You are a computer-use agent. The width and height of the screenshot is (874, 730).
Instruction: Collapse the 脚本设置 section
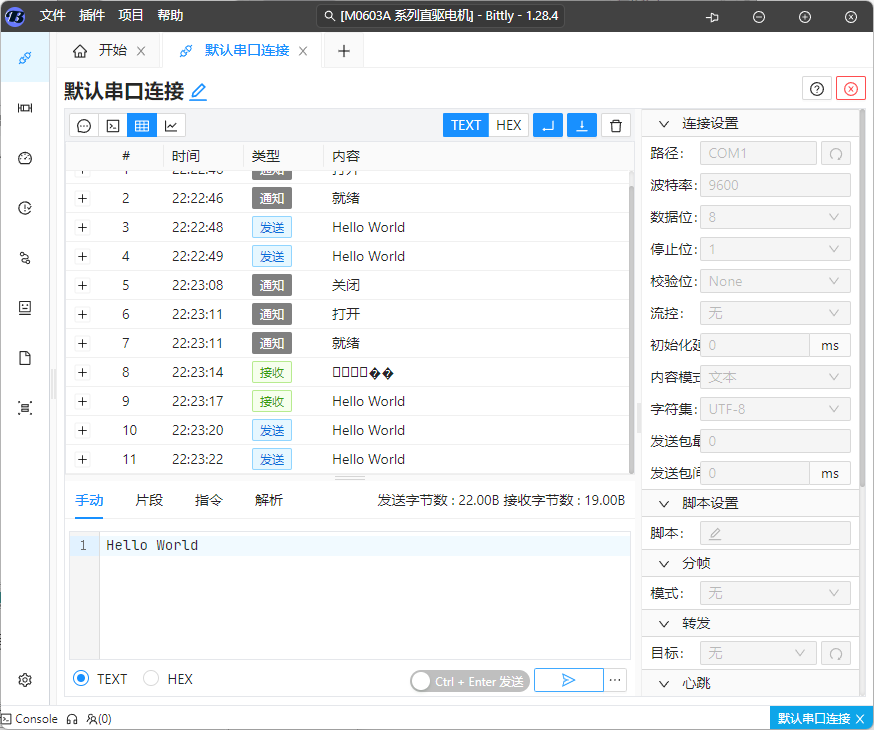click(663, 503)
